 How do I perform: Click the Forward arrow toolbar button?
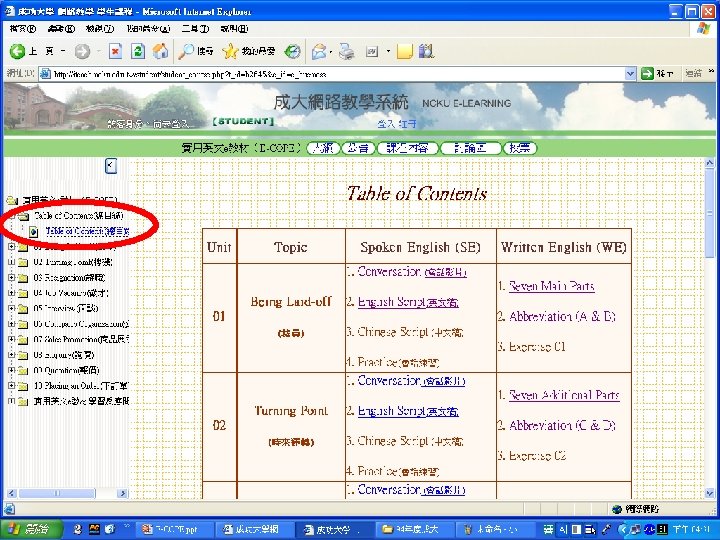click(82, 51)
